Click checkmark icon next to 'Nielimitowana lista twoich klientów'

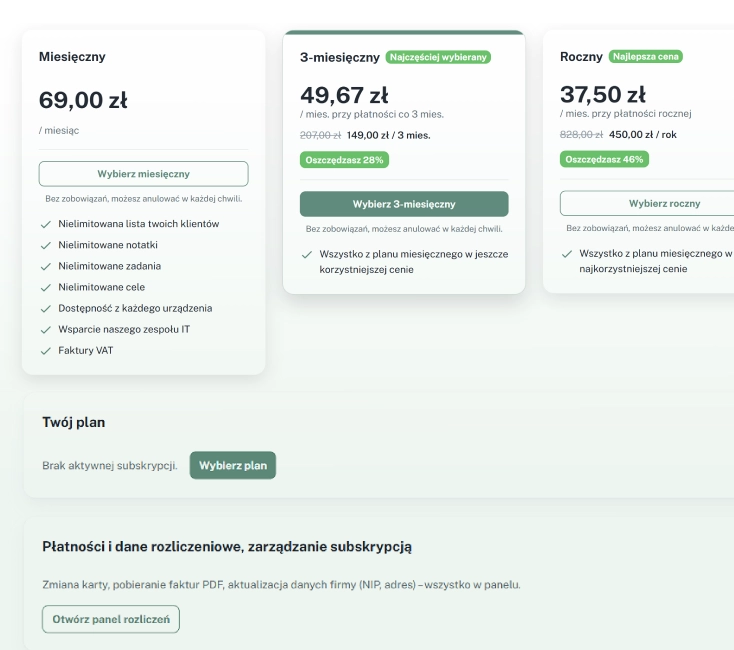[x=46, y=224]
